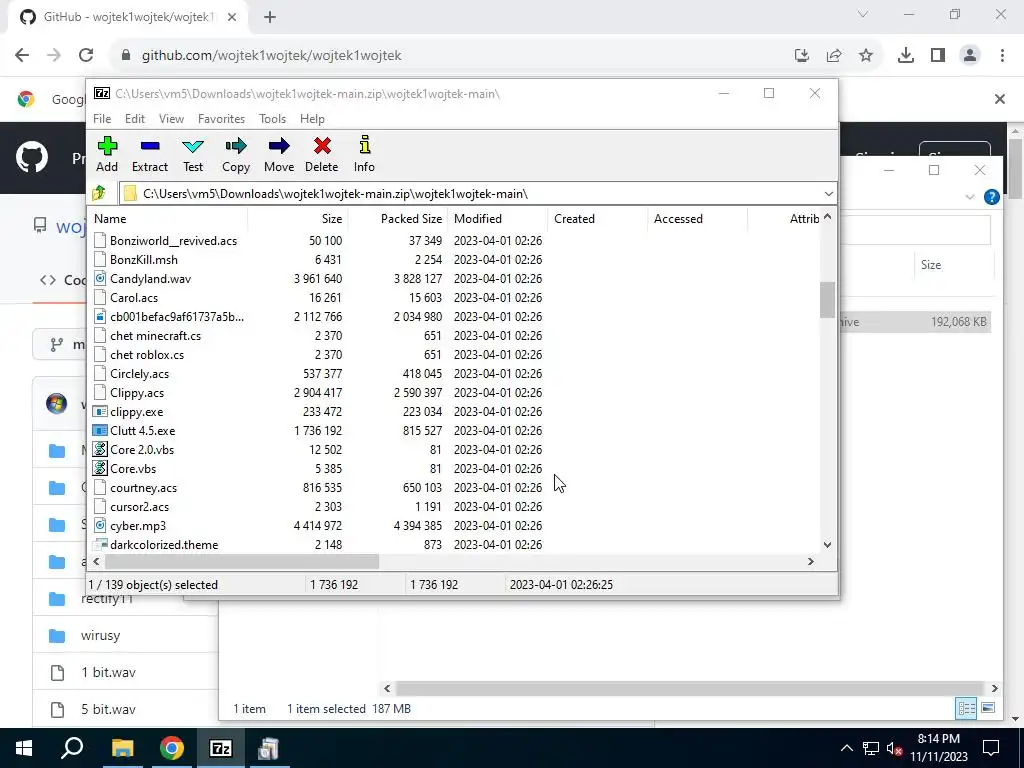This screenshot has height=768, width=1024.
Task: Open the Chrome profile avatar
Action: click(x=970, y=56)
